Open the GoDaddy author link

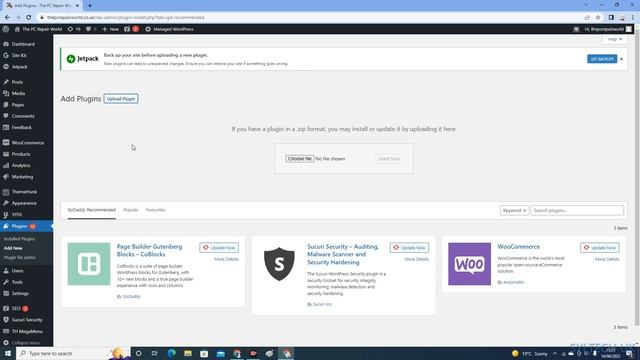(x=131, y=297)
